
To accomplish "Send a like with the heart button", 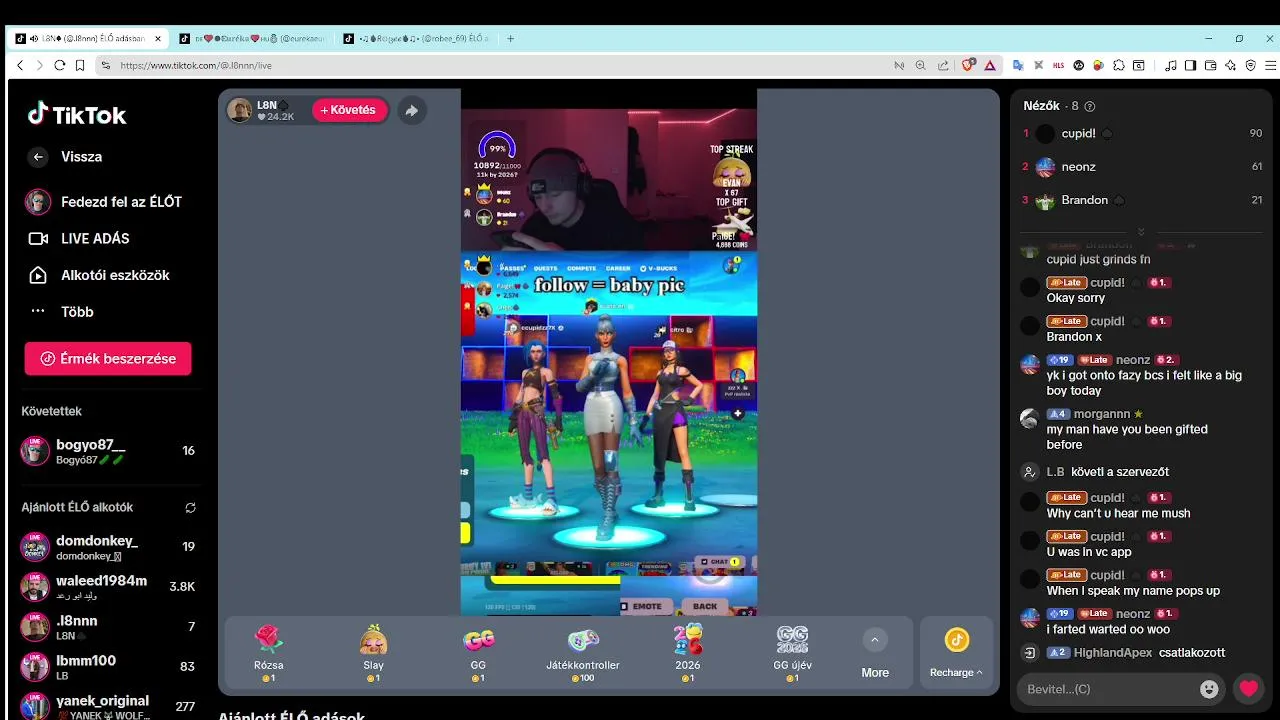I will (1248, 689).
